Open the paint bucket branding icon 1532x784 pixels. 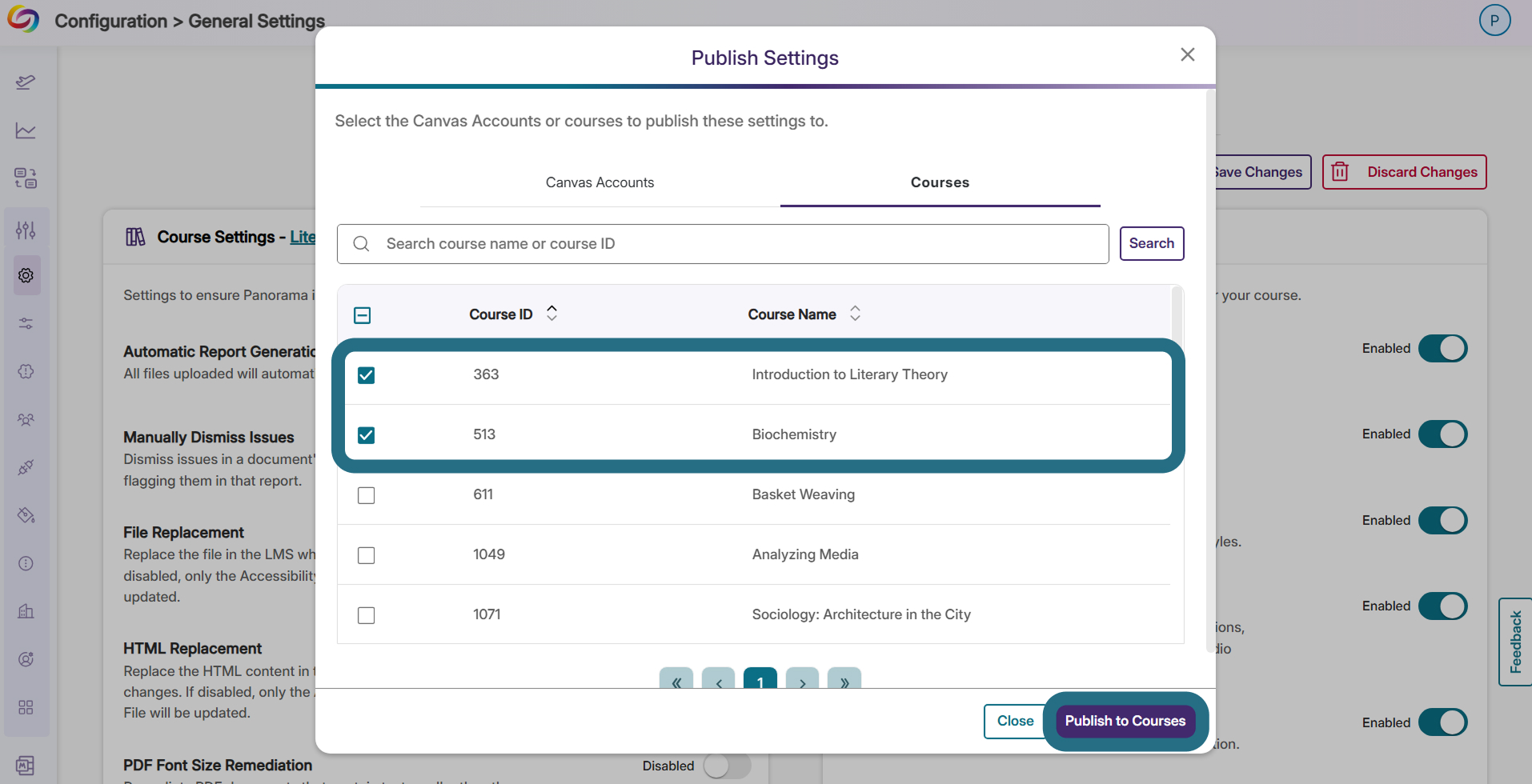click(26, 515)
